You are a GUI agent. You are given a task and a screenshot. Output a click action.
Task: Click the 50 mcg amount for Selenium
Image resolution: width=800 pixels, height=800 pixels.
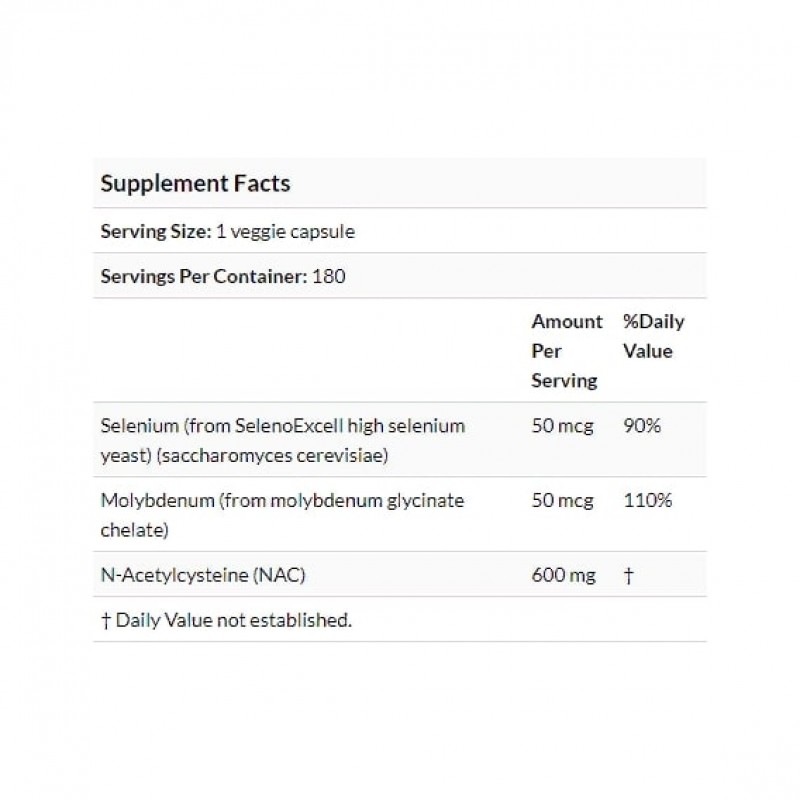[562, 426]
